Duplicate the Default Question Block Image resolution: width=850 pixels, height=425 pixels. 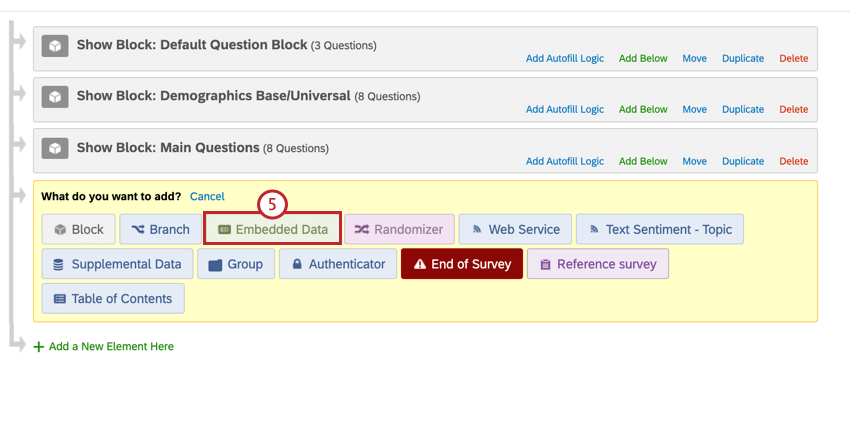click(x=743, y=59)
